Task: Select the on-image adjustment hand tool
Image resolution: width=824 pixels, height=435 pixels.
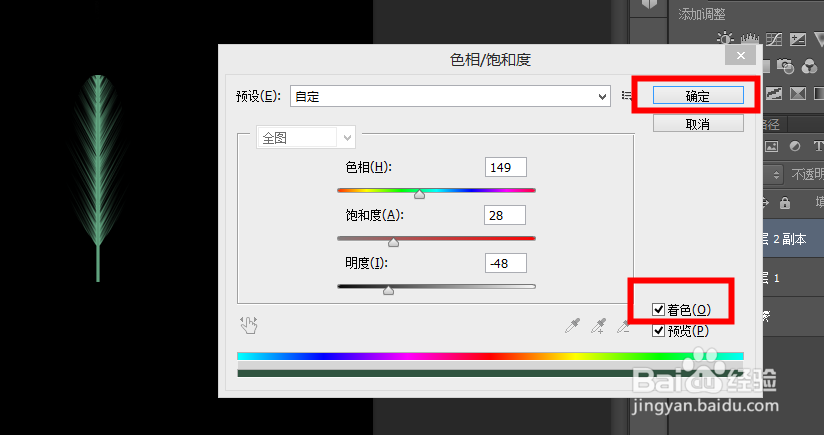Action: (x=249, y=325)
